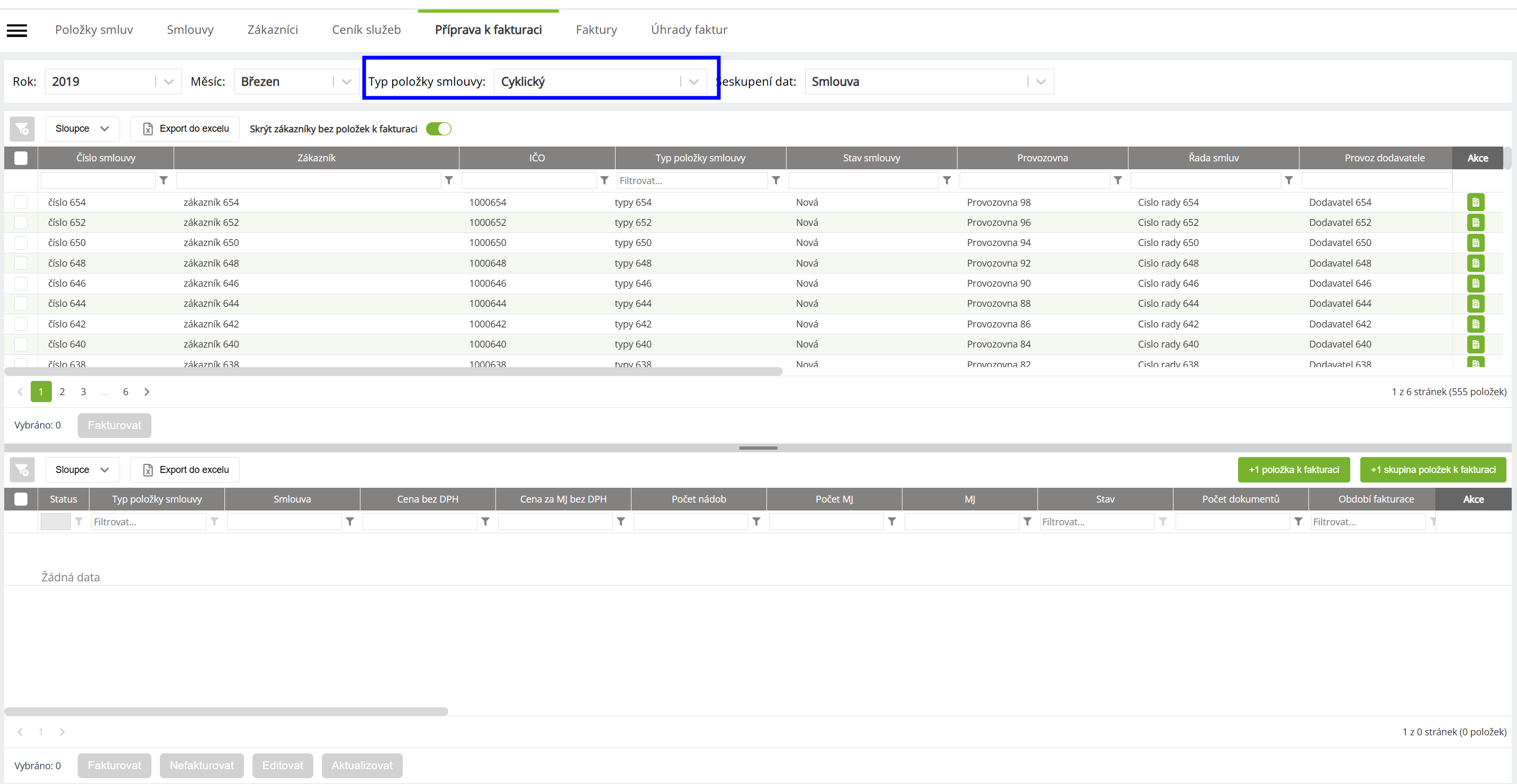Check the row checkbox for číslo 646

coord(21,283)
